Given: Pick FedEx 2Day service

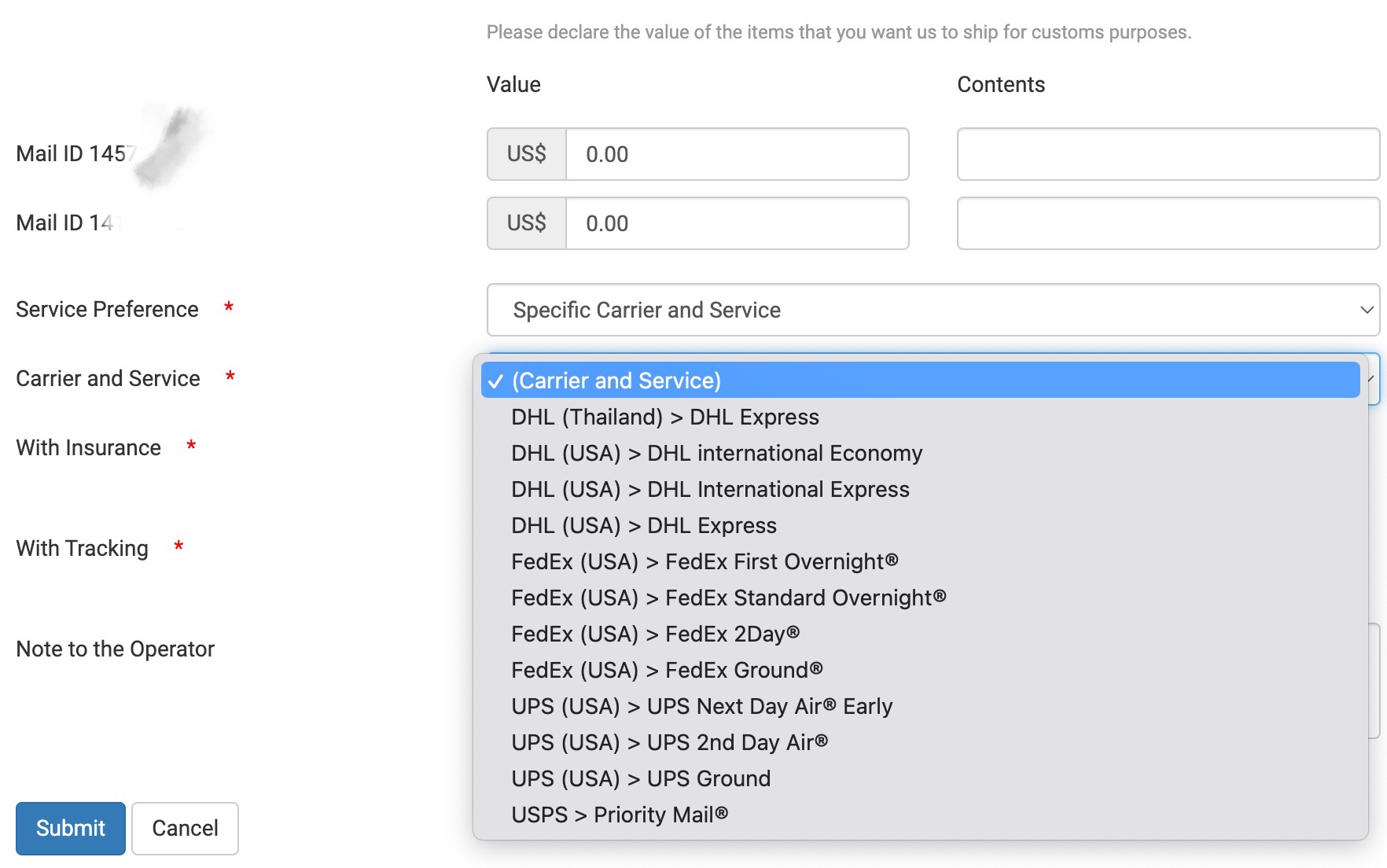Looking at the screenshot, I should [920, 634].
